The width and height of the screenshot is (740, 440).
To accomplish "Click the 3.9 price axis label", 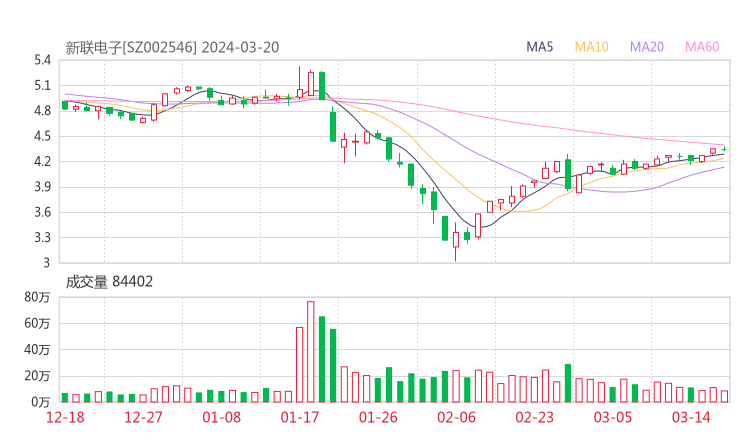I will (42, 187).
